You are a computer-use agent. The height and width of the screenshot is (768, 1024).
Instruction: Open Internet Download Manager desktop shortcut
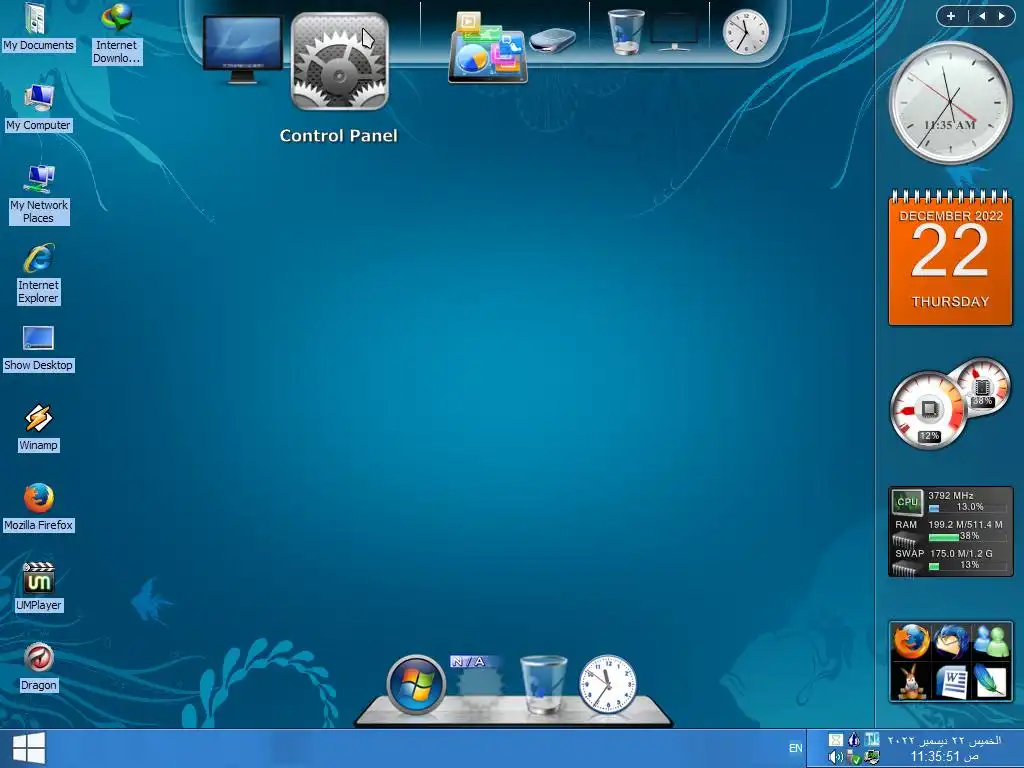click(x=116, y=34)
